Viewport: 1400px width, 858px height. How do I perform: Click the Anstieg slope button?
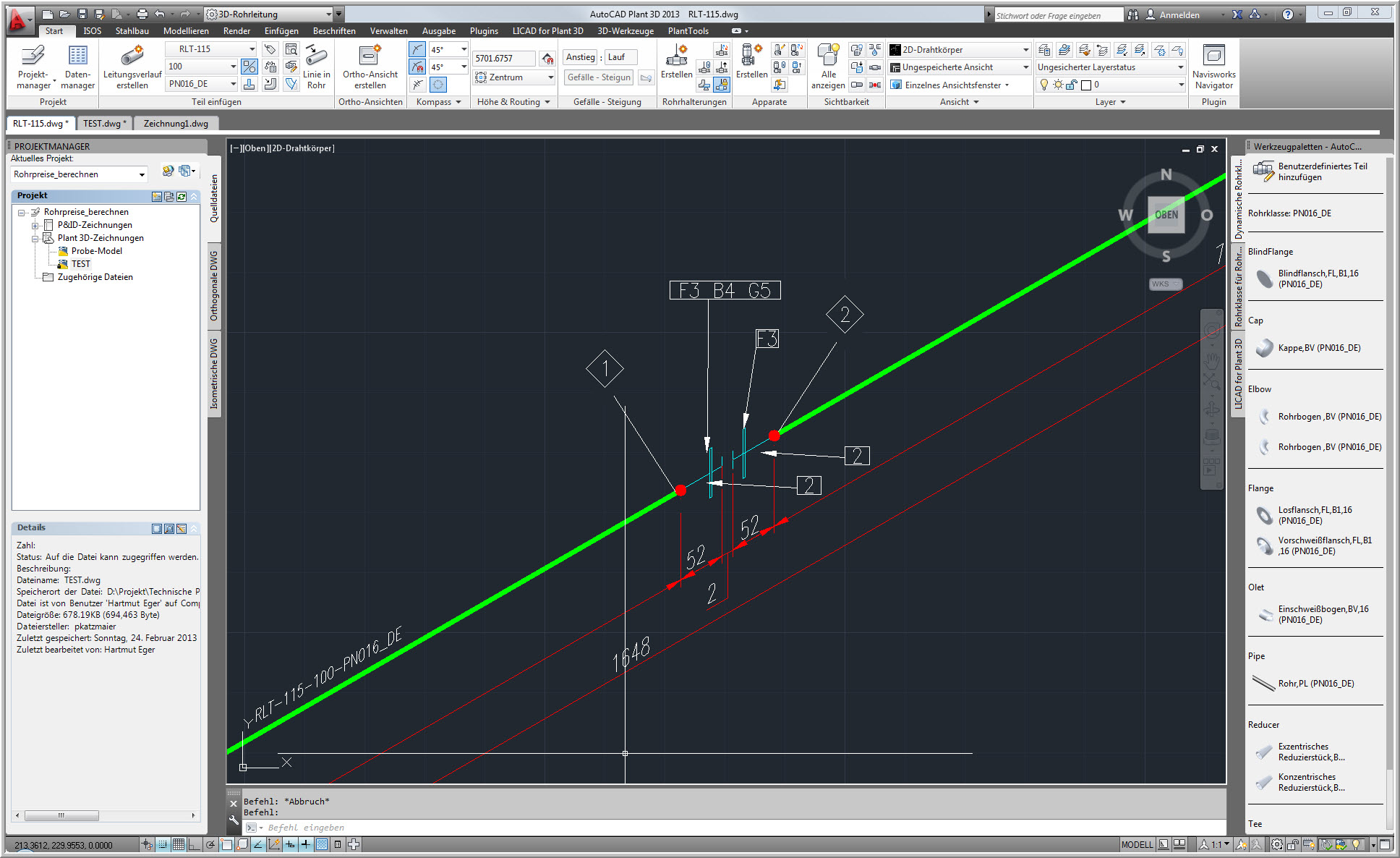pyautogui.click(x=580, y=57)
